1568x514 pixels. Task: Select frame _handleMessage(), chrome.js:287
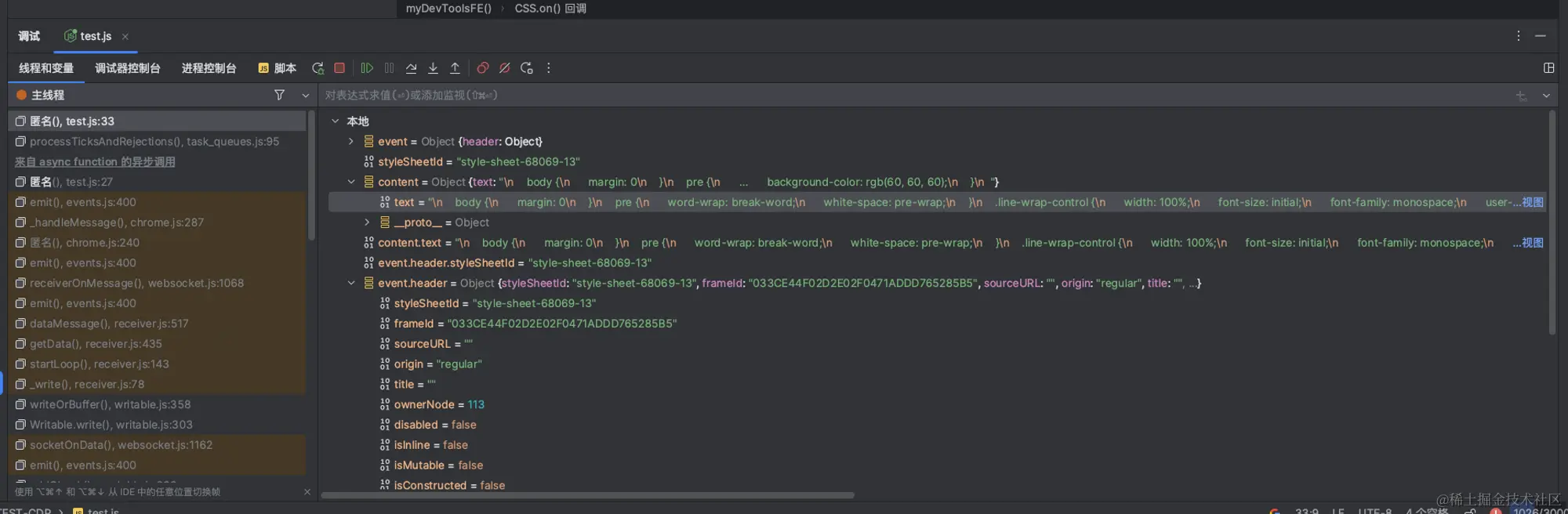(x=157, y=223)
